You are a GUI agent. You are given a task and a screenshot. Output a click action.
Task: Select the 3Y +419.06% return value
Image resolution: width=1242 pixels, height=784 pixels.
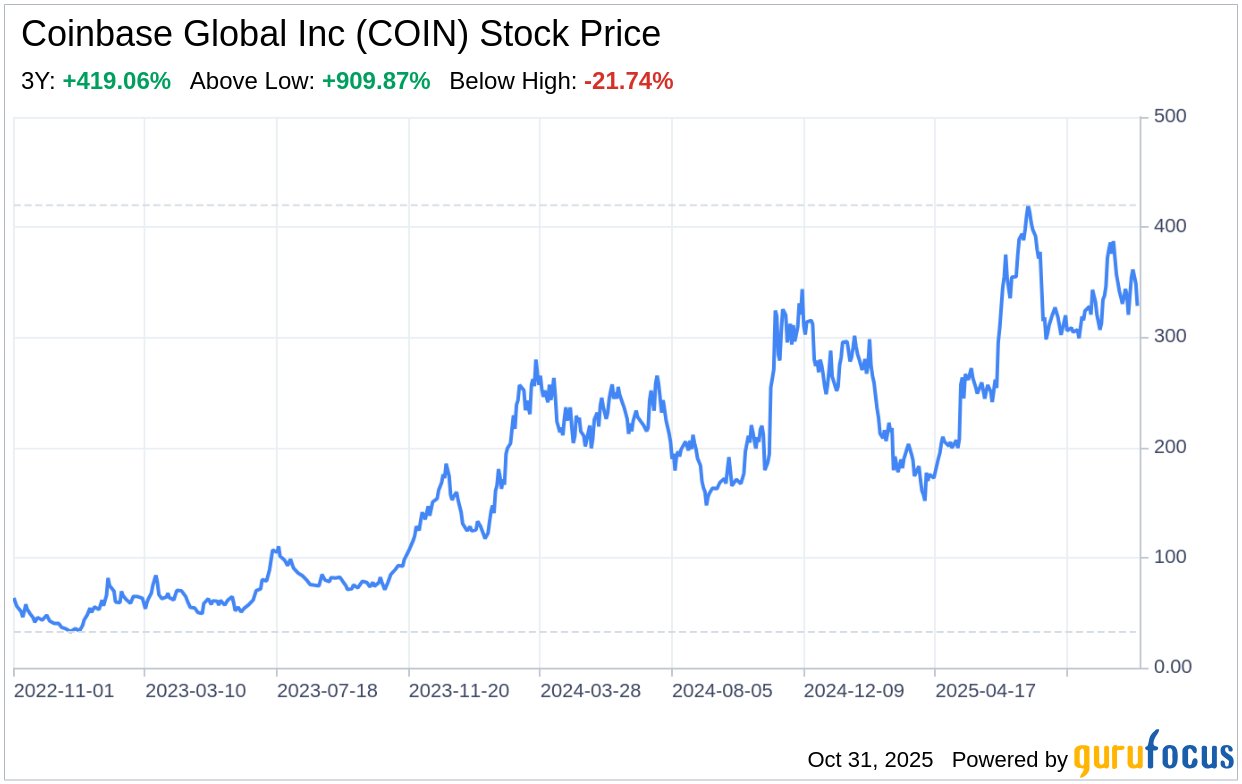[116, 82]
